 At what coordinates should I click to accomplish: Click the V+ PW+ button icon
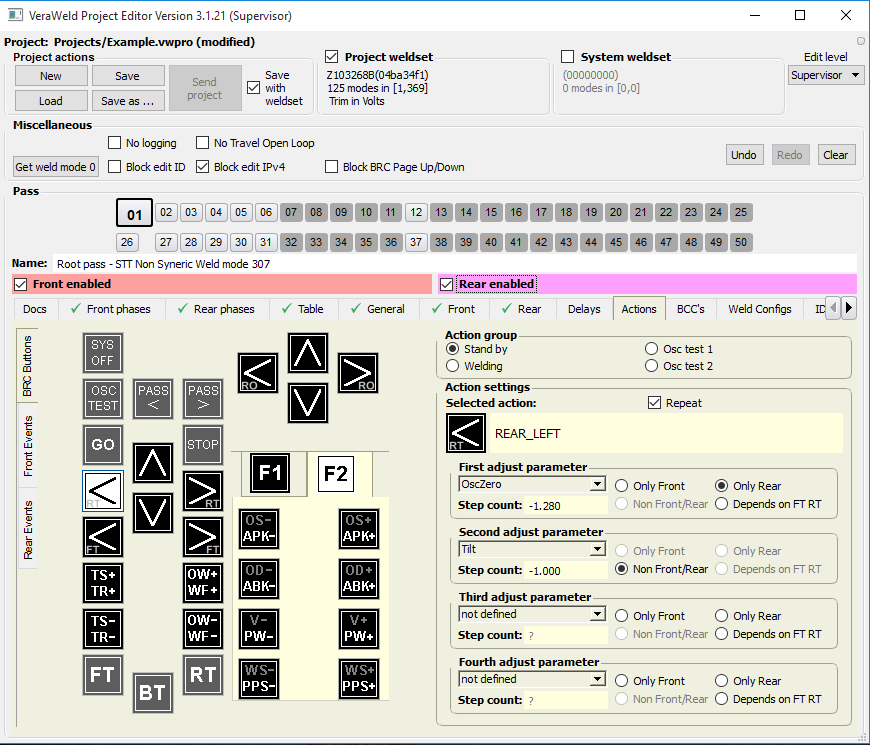pyautogui.click(x=359, y=629)
